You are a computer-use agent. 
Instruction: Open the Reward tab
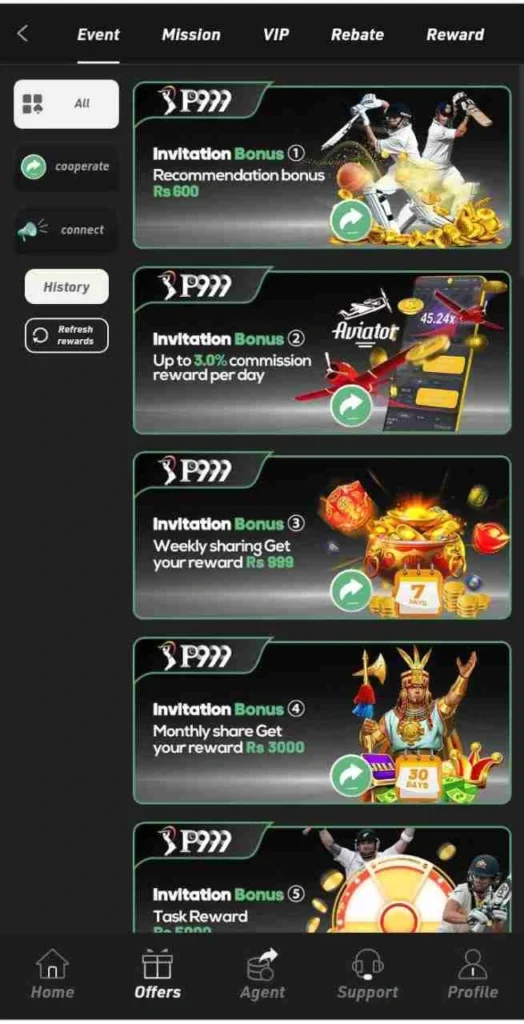455,35
